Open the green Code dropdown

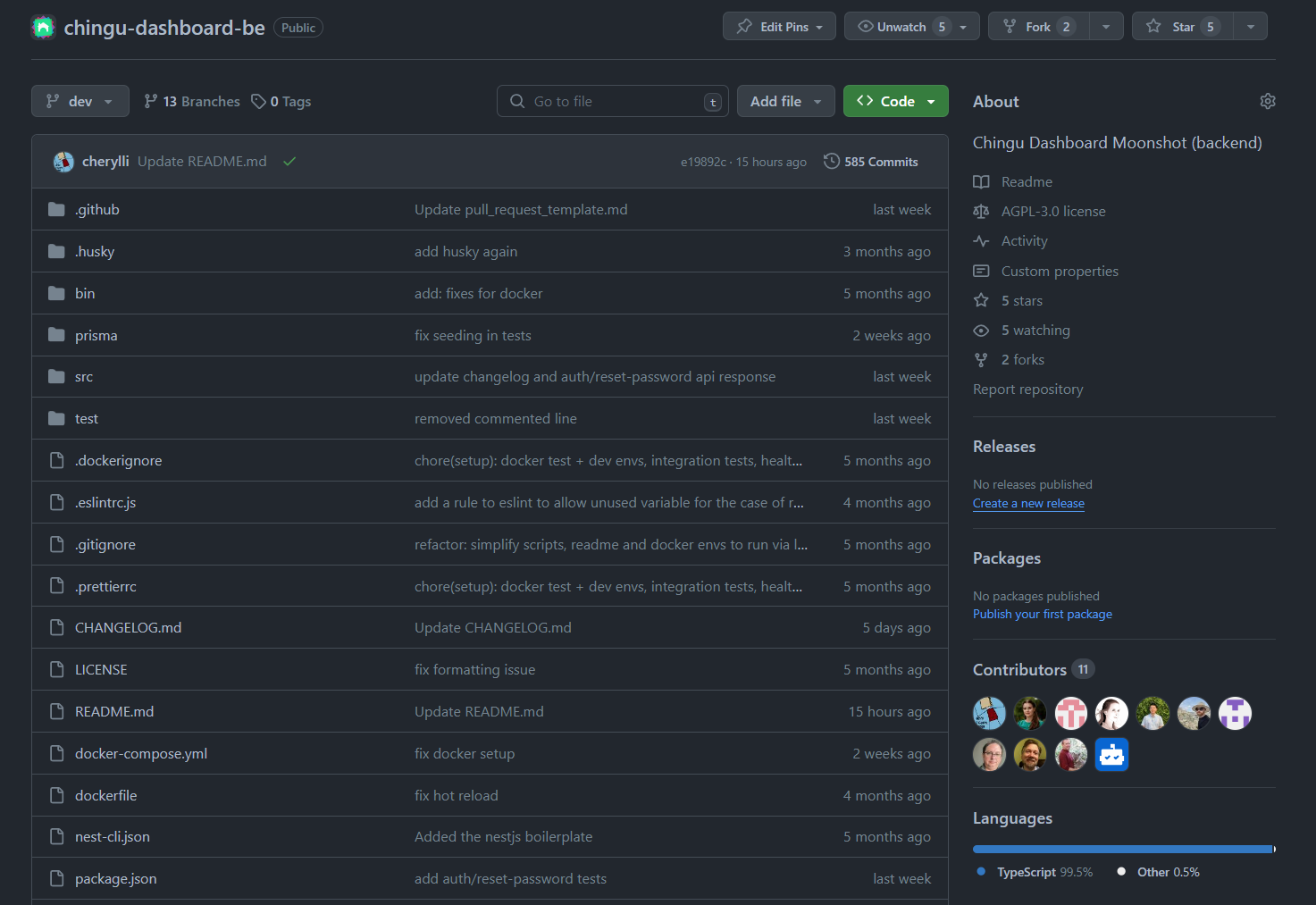coord(896,101)
